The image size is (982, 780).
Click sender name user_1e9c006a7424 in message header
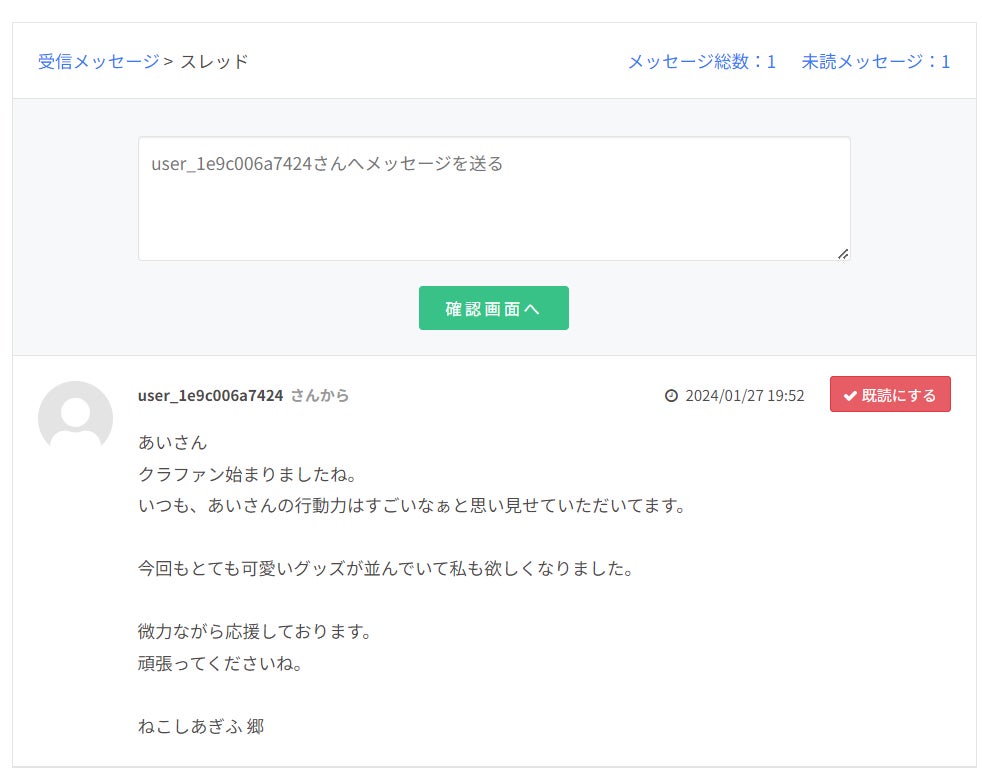(210, 396)
